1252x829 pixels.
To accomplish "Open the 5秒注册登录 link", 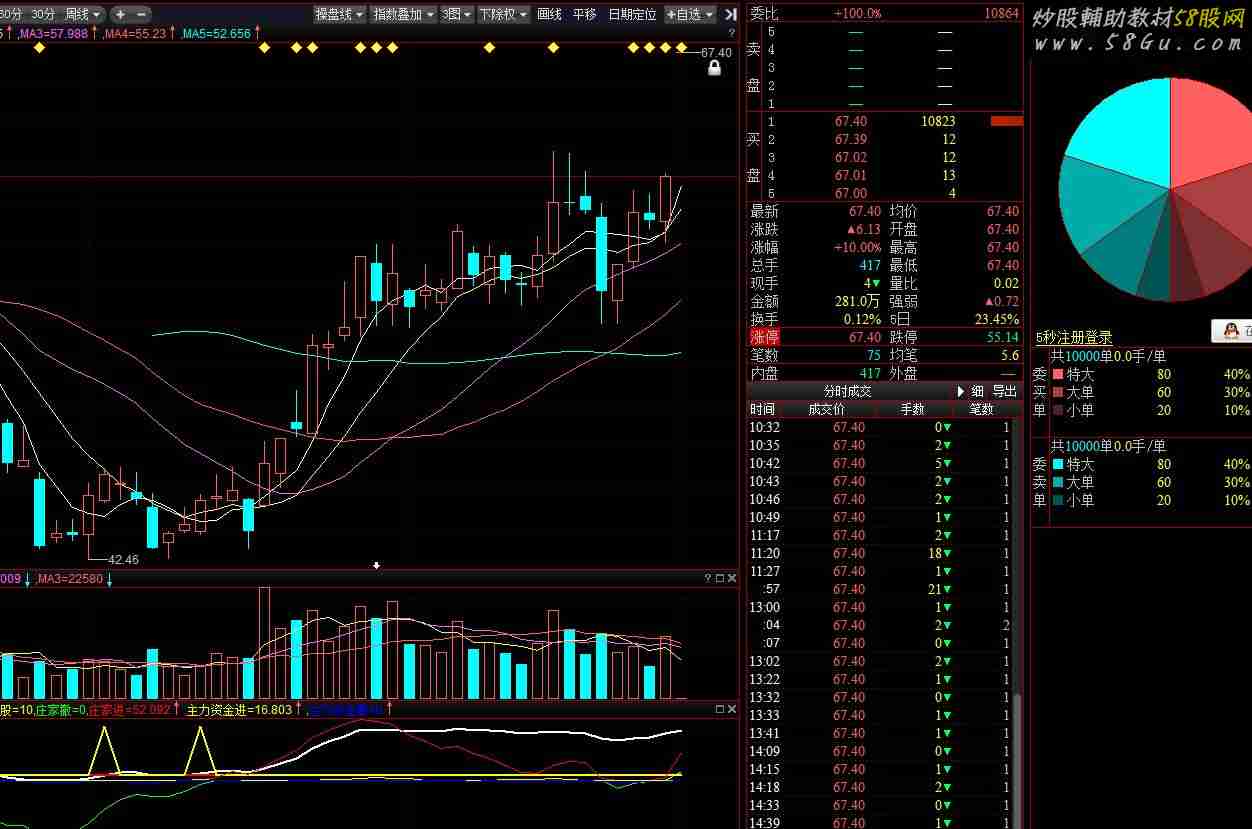I will coord(1073,337).
